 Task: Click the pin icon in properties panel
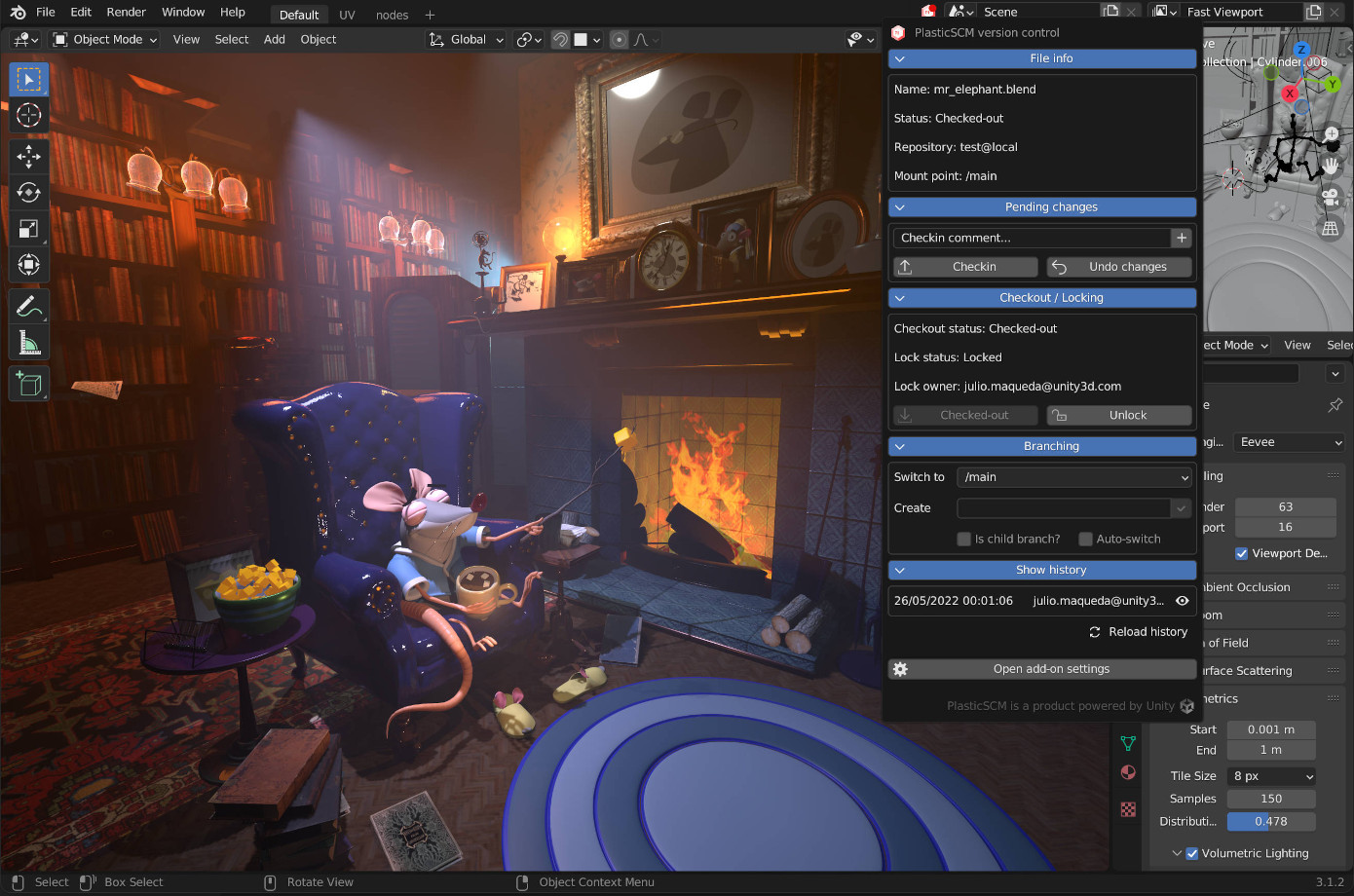click(1335, 405)
